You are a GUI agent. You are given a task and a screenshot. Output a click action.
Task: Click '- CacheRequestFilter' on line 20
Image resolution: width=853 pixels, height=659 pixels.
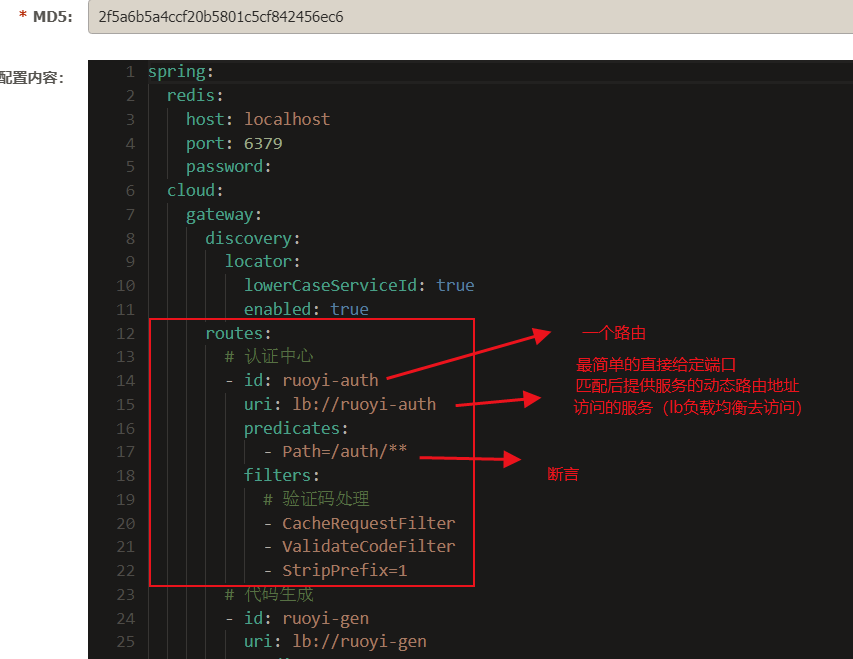pyautogui.click(x=360, y=523)
